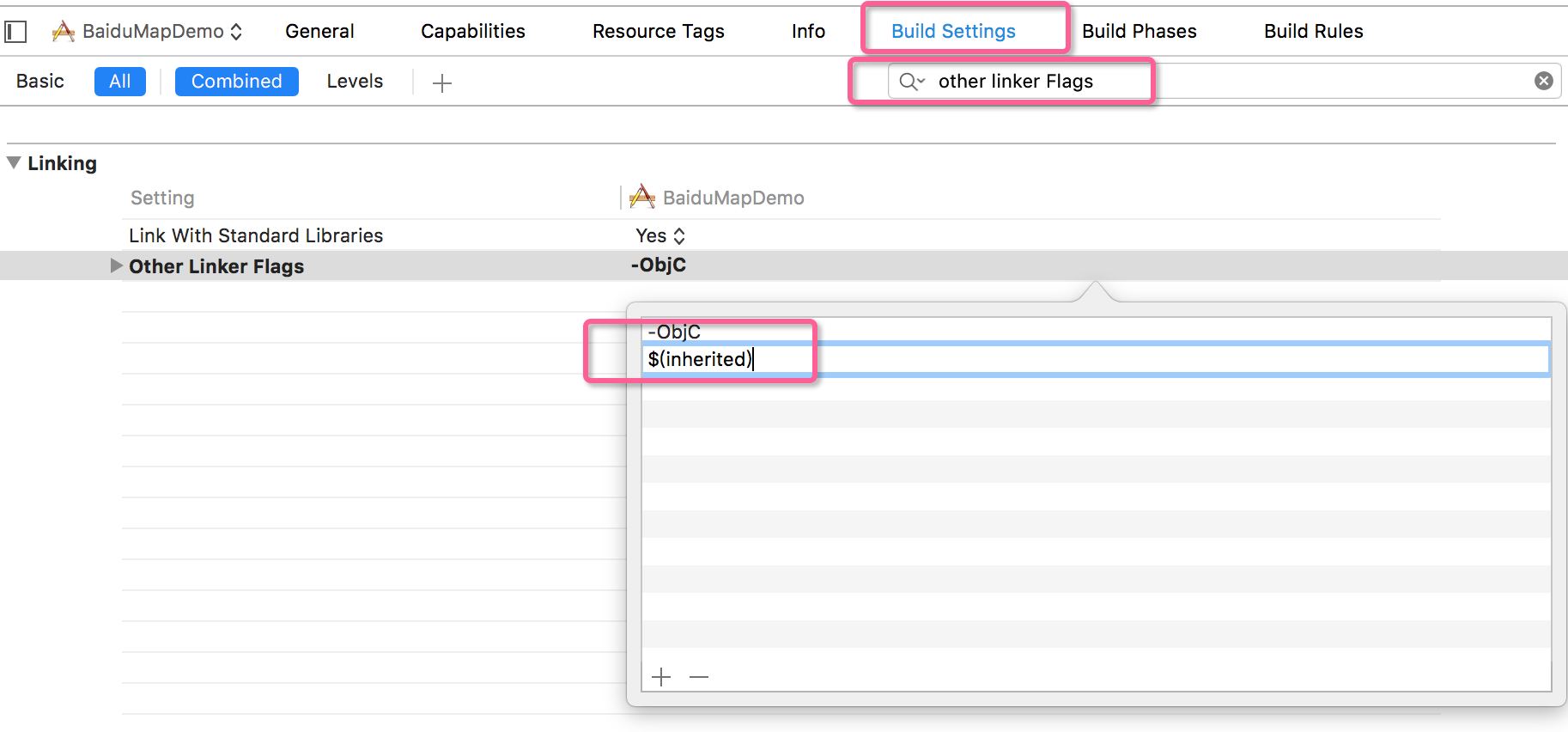This screenshot has height=732, width=1568.
Task: Focus the build settings search field
Action: click(x=1224, y=82)
